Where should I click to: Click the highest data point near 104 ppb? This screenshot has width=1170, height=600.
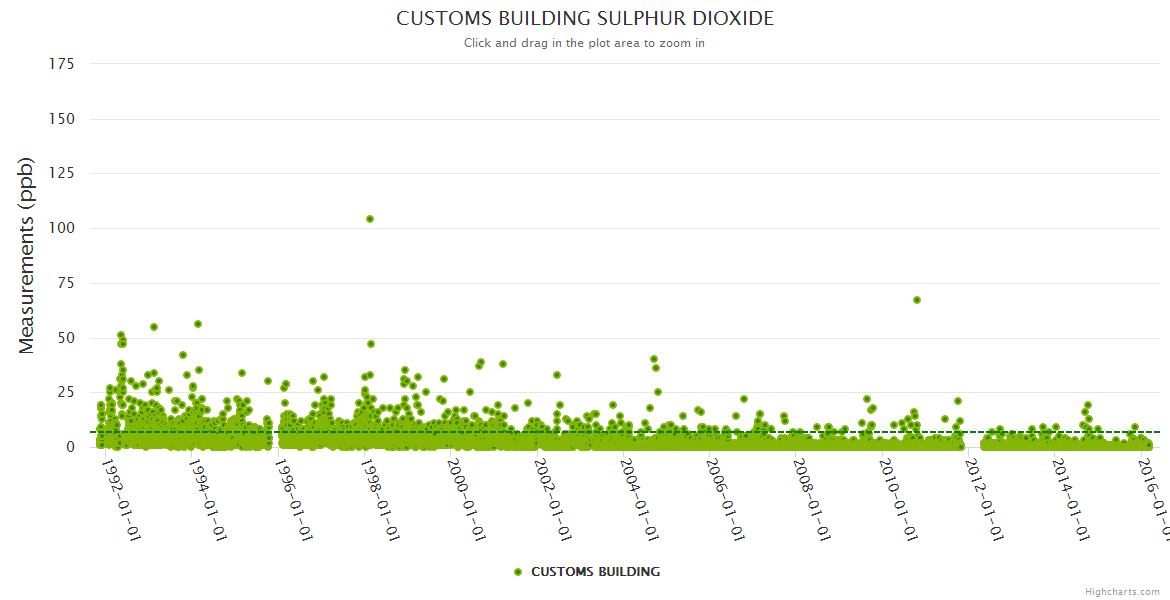(x=370, y=219)
